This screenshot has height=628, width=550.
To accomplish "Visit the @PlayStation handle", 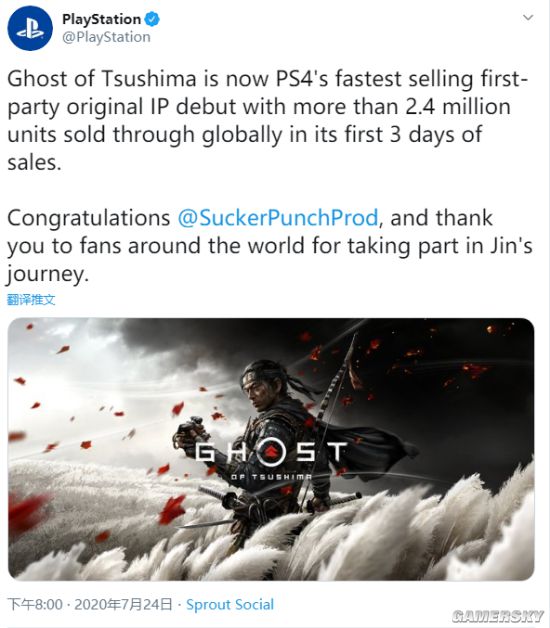I will (x=106, y=37).
